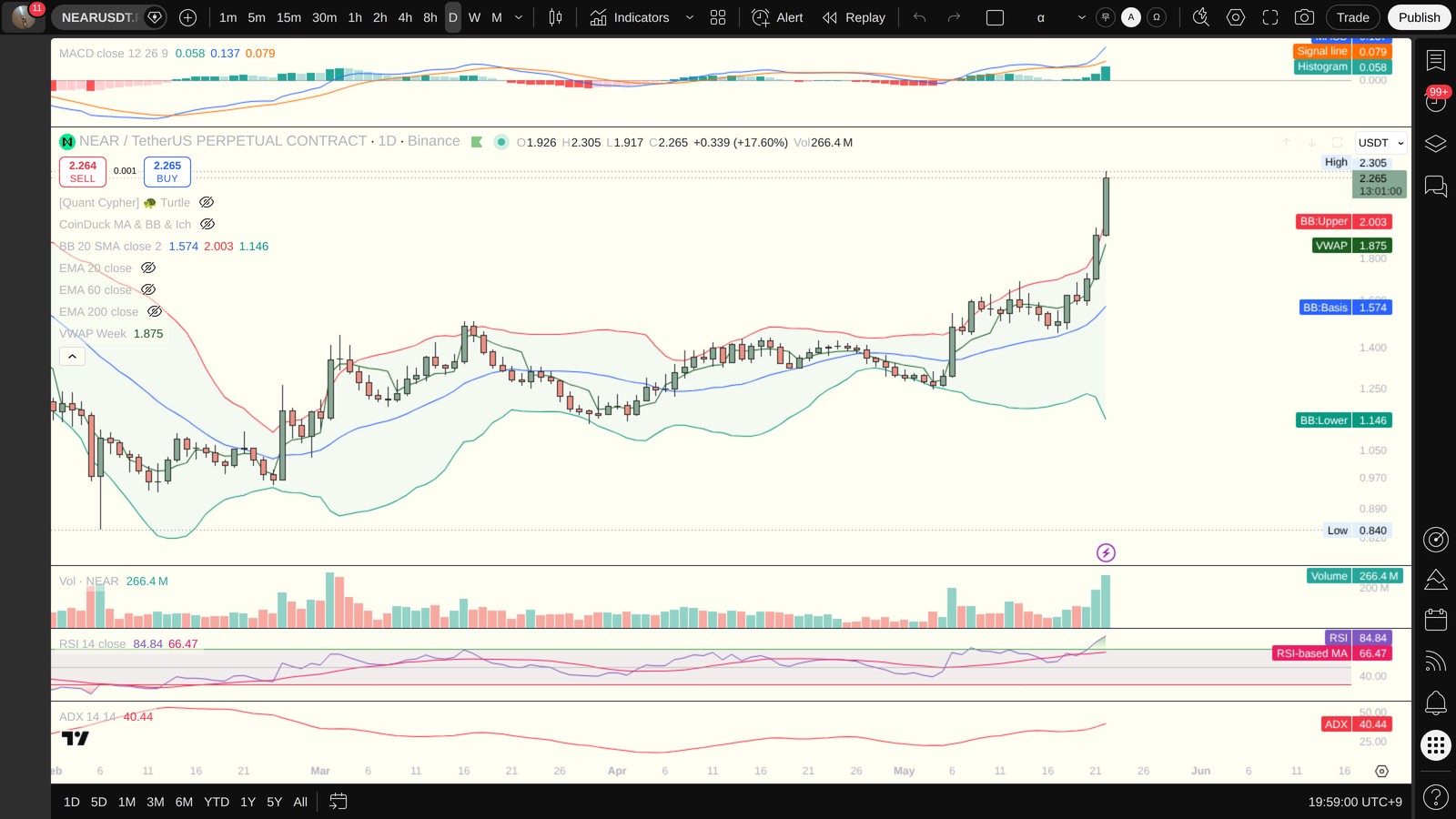Toggle the Turtle indicator visibility eye
Viewport: 1456px width, 819px height.
tap(207, 202)
